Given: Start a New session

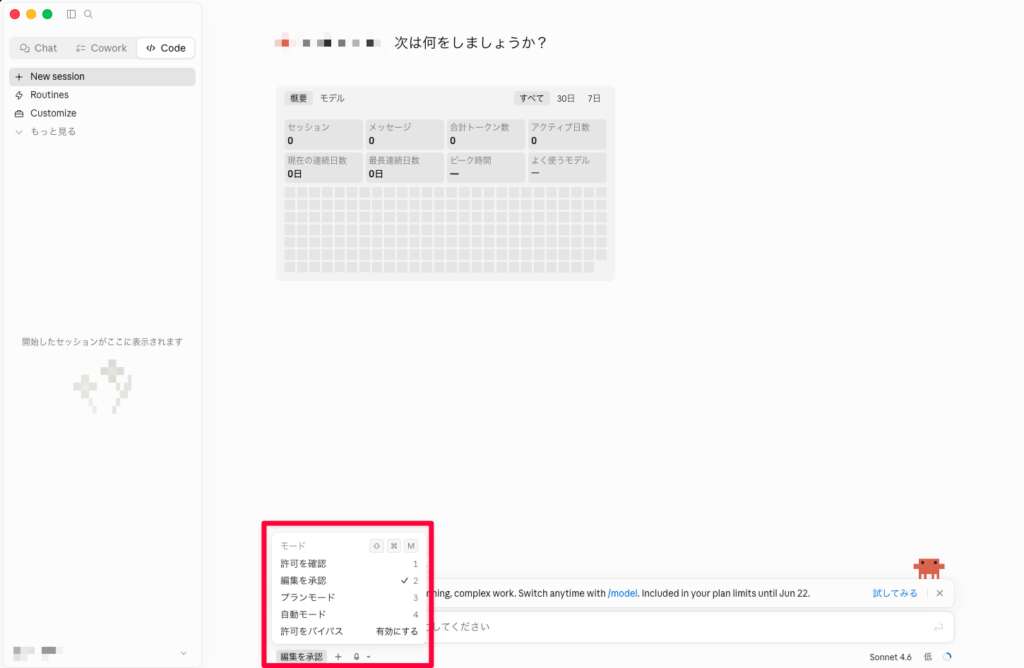Looking at the screenshot, I should (x=102, y=76).
